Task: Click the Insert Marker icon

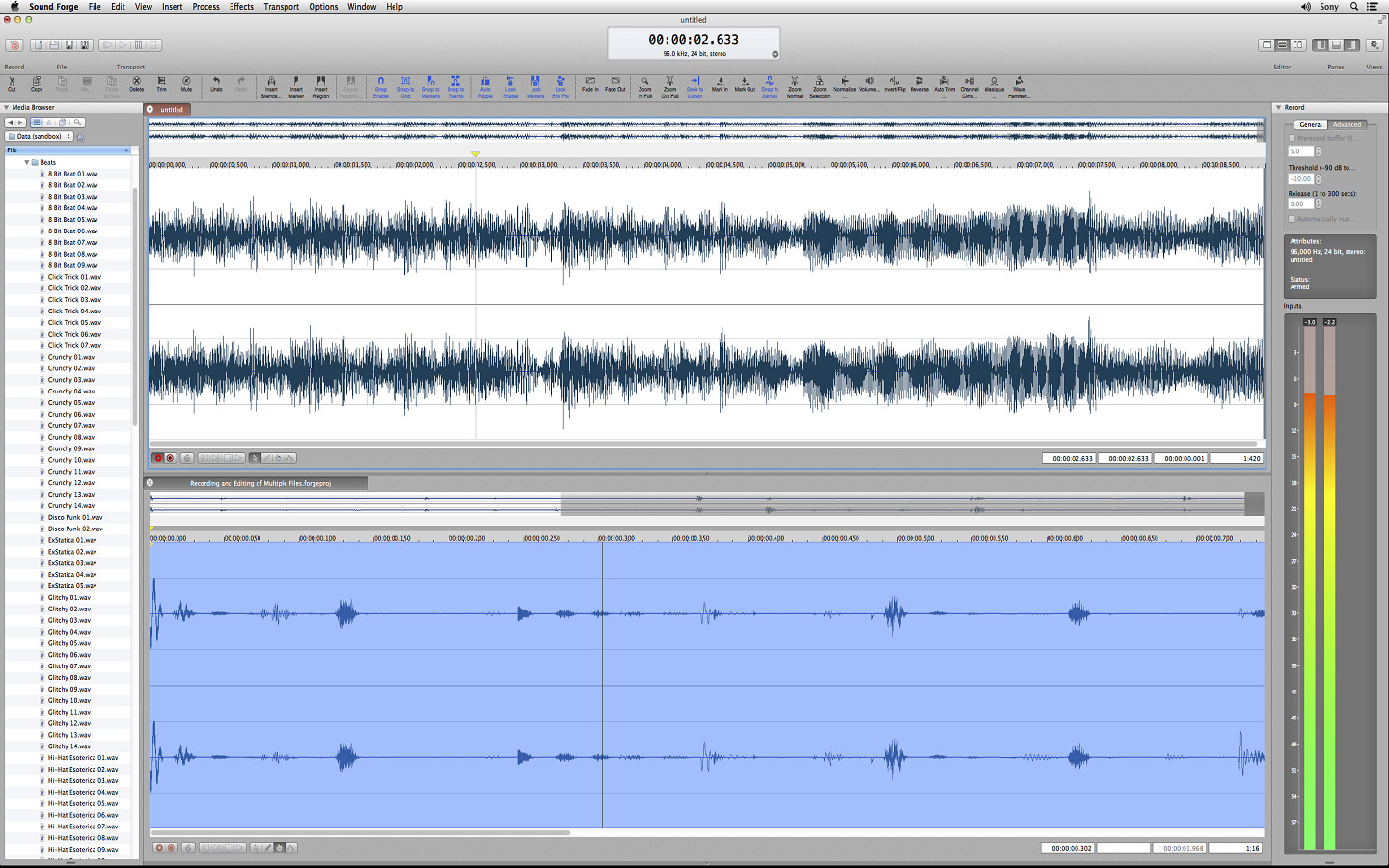Action: [296, 85]
